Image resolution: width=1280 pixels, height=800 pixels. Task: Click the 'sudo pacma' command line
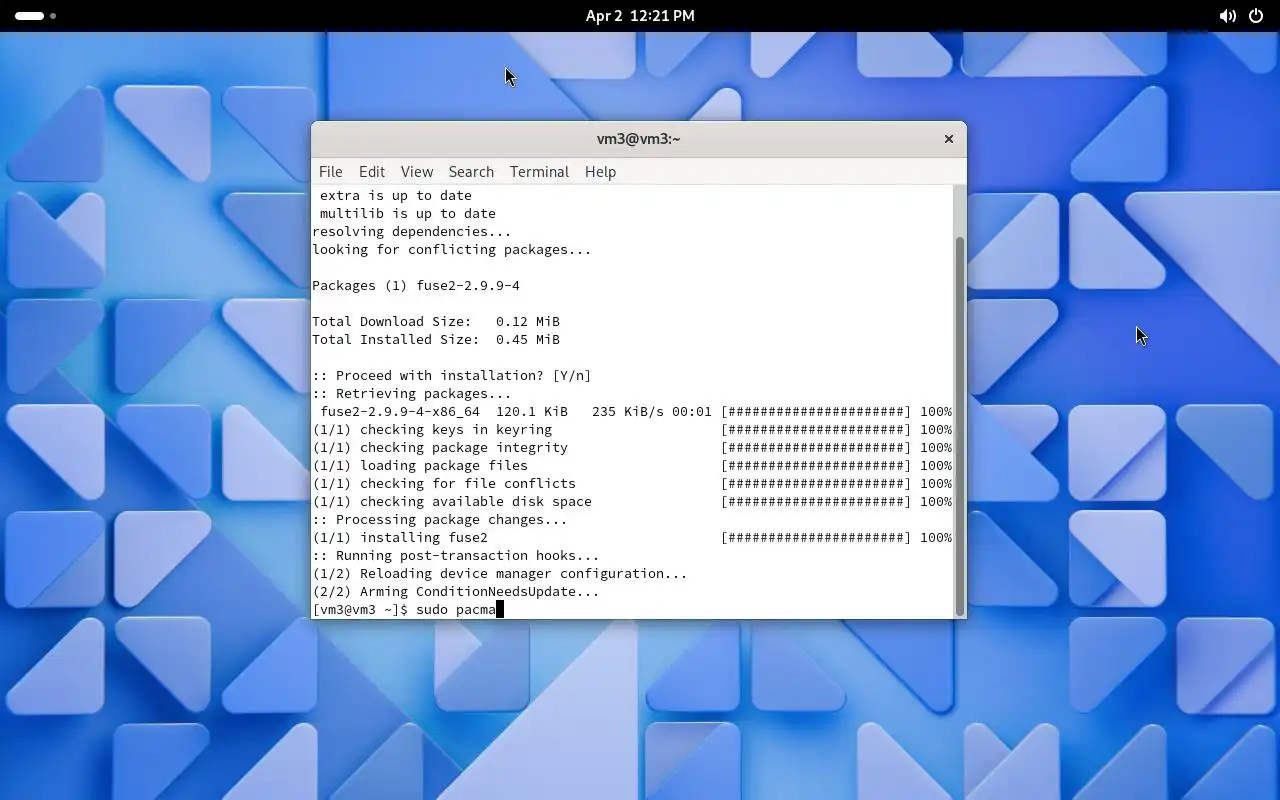tap(408, 609)
